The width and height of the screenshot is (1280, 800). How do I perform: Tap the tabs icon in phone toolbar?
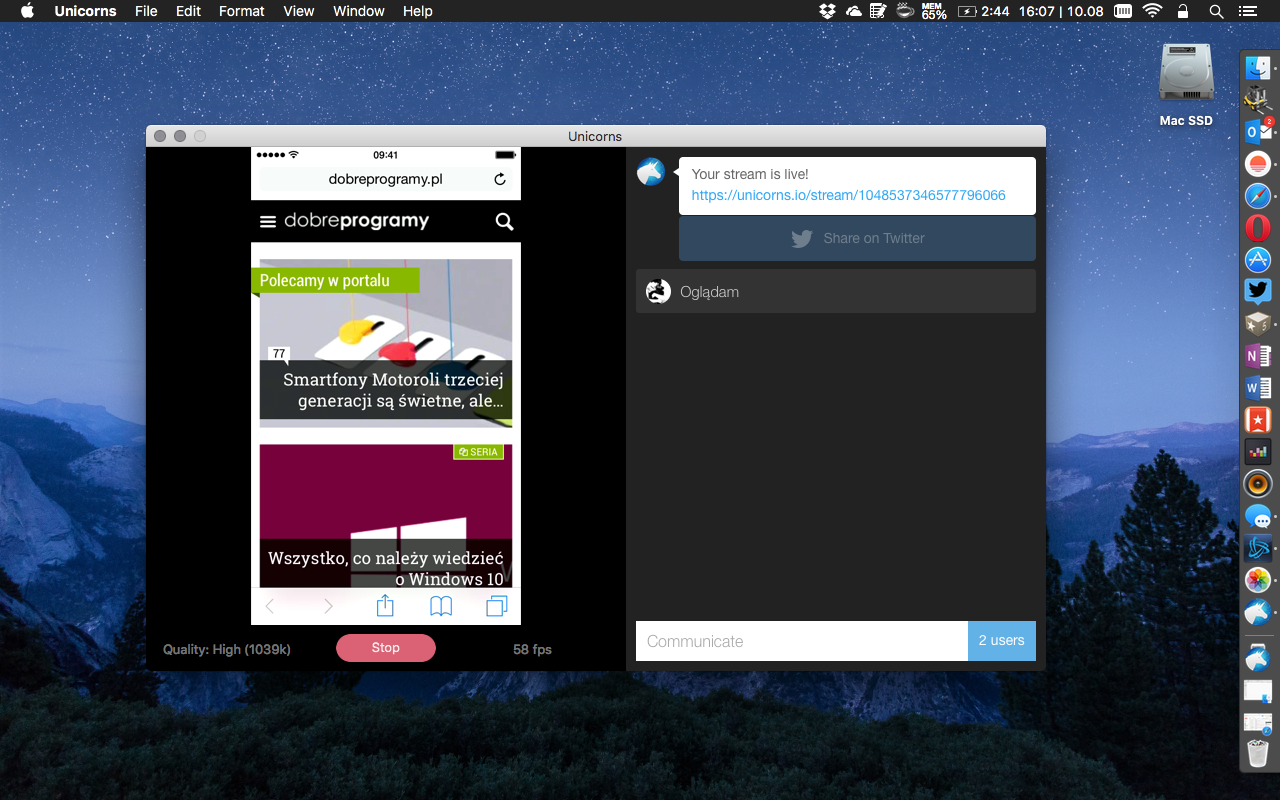497,606
